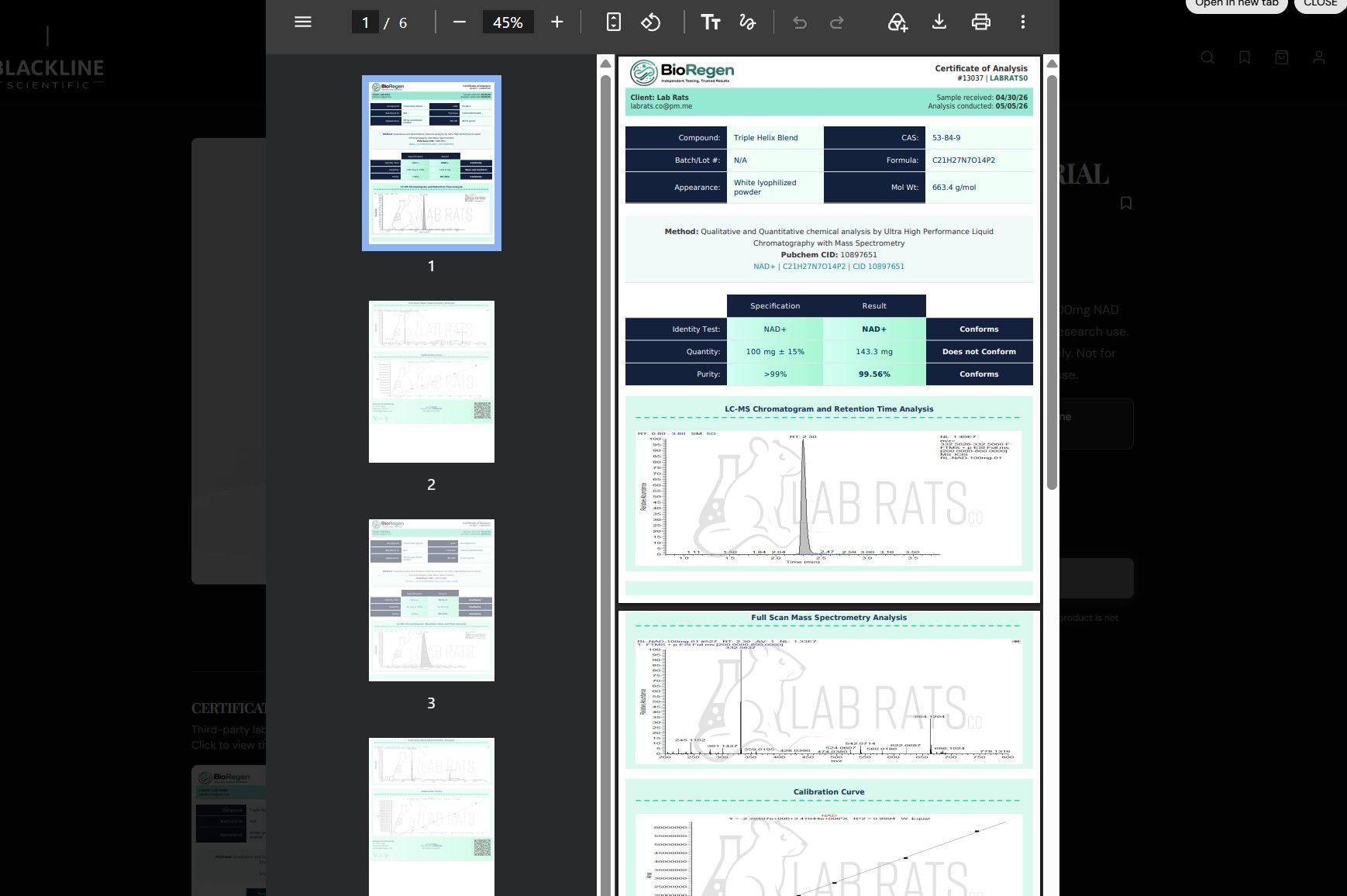This screenshot has width=1347, height=896.
Task: Zoom in with the plus icon
Action: [x=556, y=22]
